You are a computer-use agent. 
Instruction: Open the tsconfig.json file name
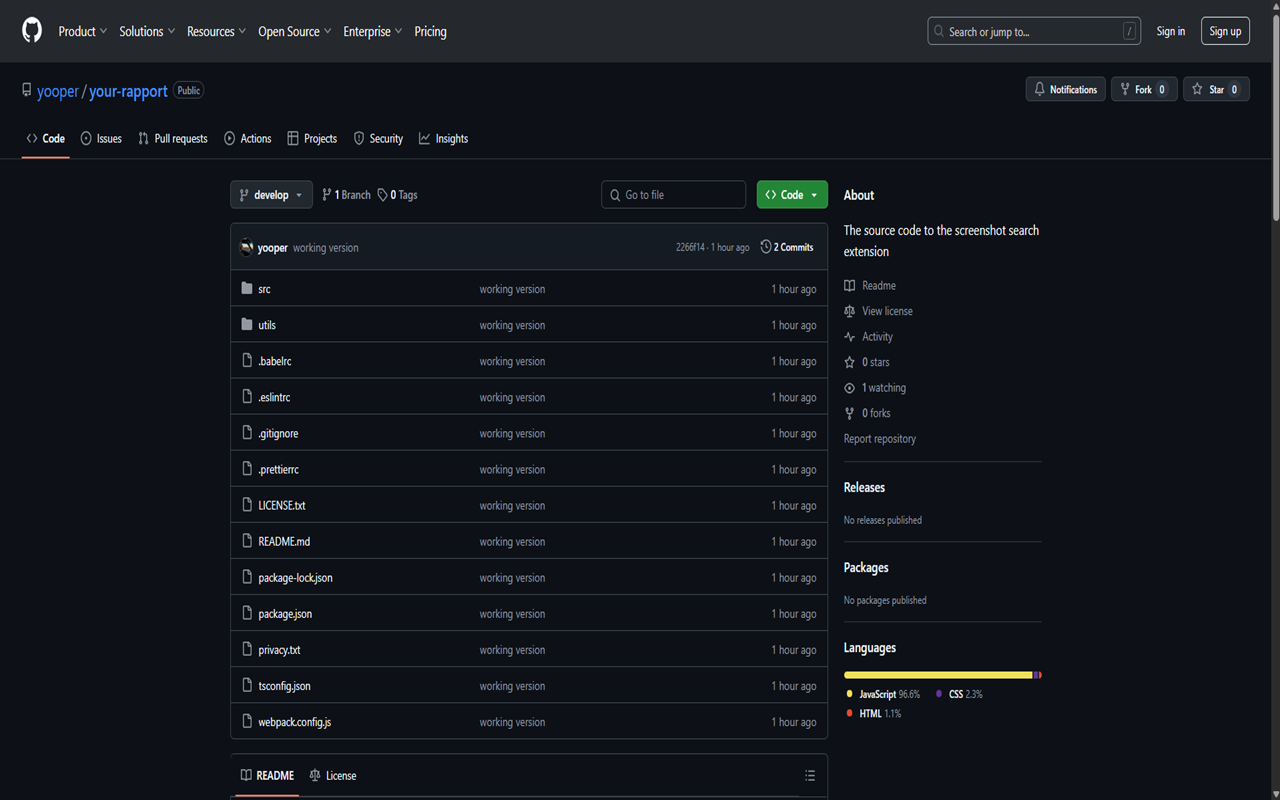coord(284,686)
